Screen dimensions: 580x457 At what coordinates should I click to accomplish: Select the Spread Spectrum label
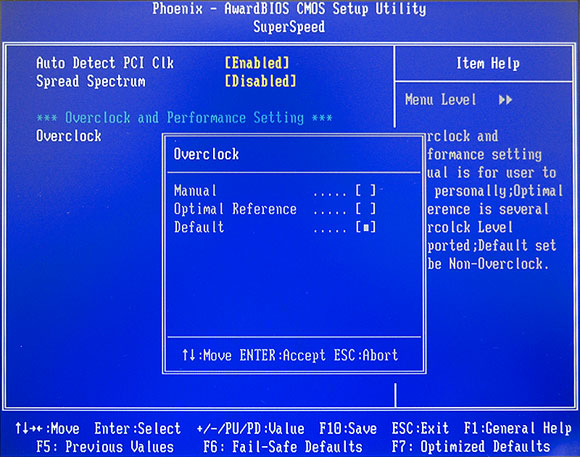(x=91, y=81)
